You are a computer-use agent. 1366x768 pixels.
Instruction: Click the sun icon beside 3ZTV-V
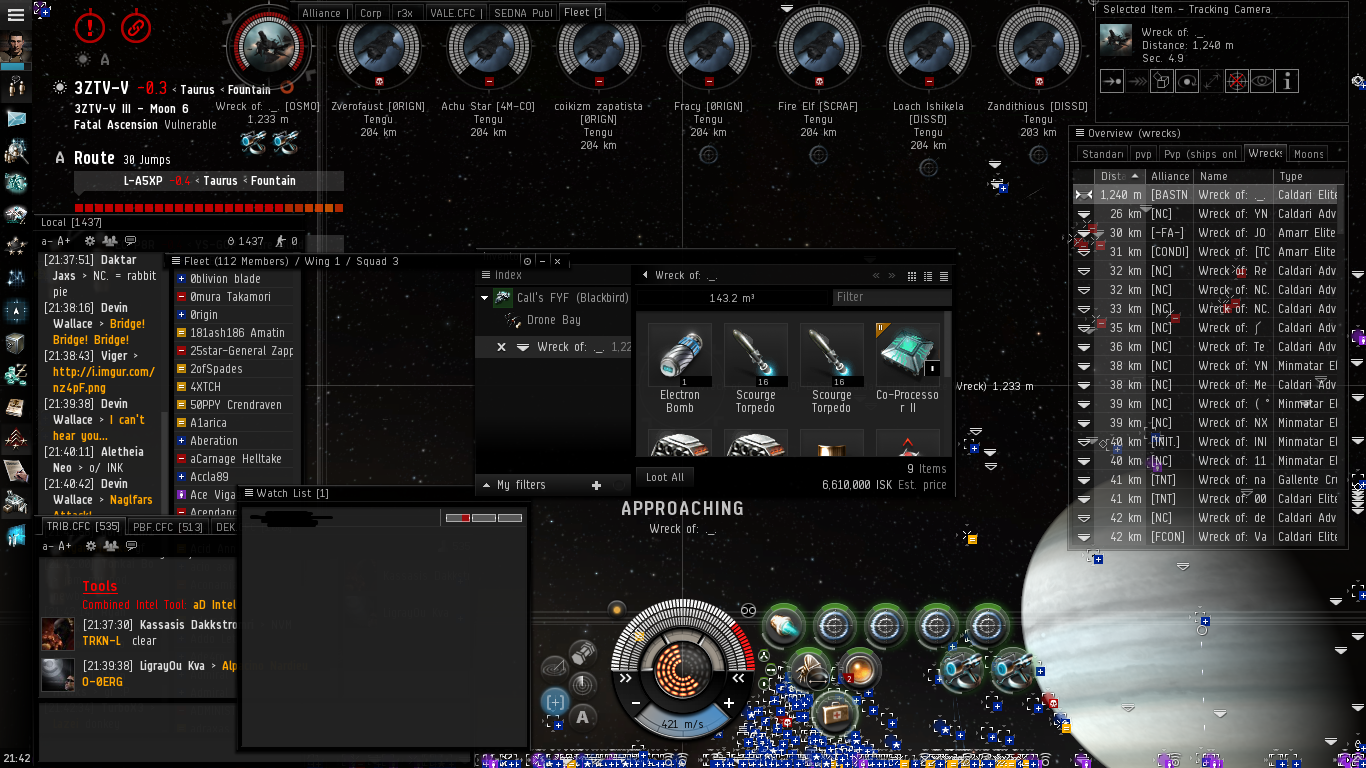click(60, 88)
